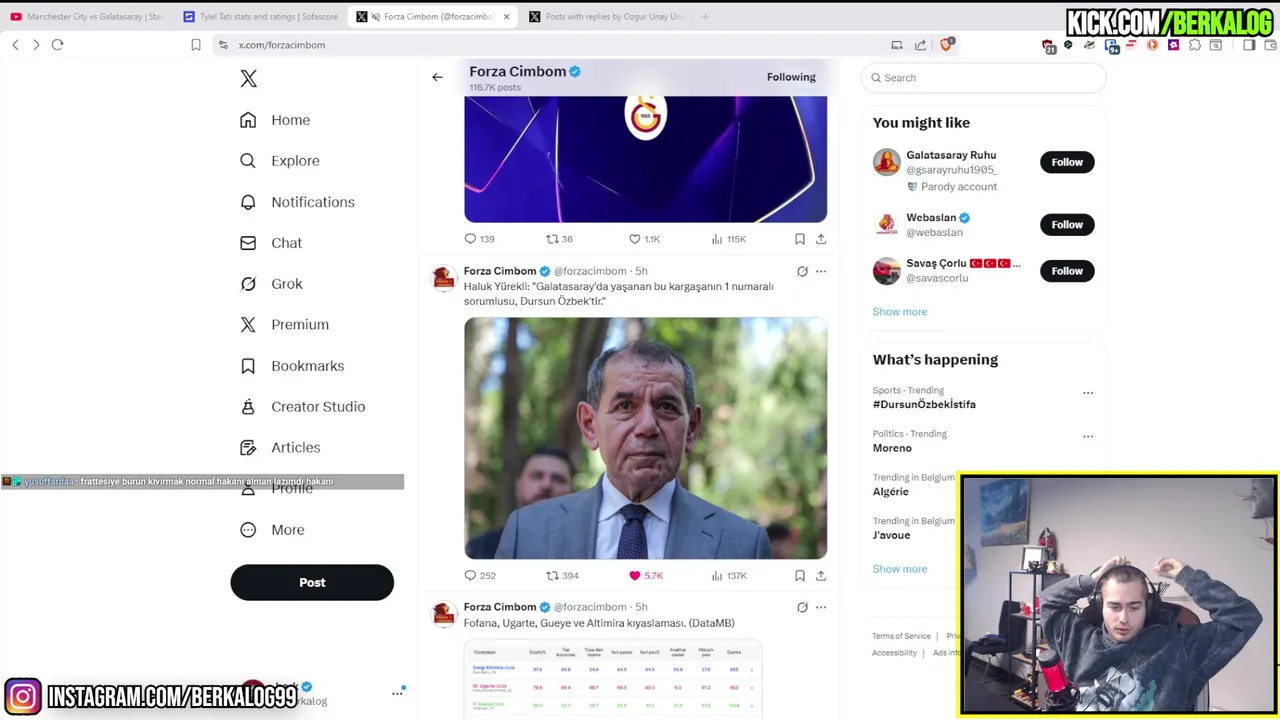Open Premium in the sidebar
The height and width of the screenshot is (720, 1280).
[284, 325]
